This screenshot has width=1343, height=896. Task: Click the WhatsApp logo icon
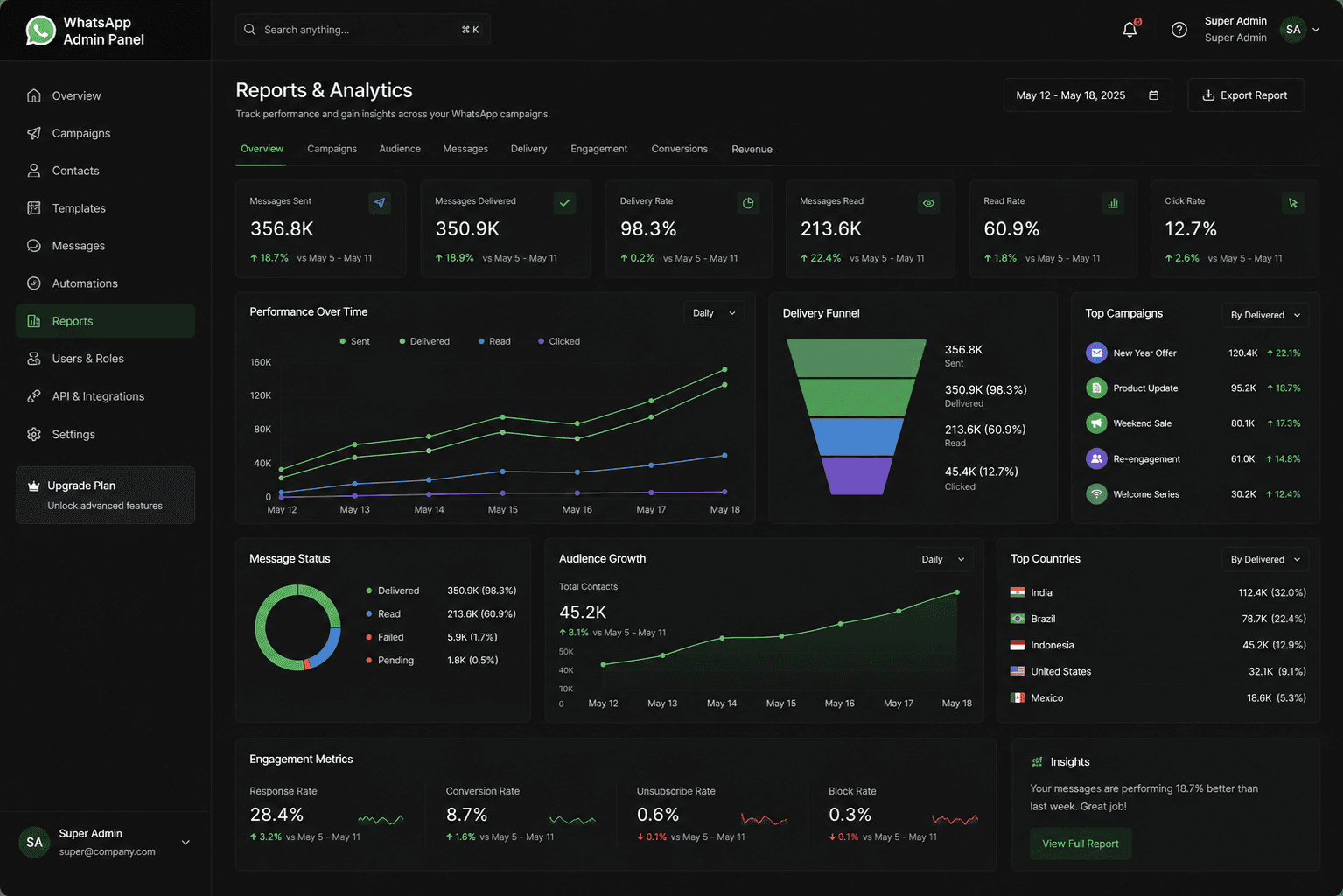click(x=40, y=31)
